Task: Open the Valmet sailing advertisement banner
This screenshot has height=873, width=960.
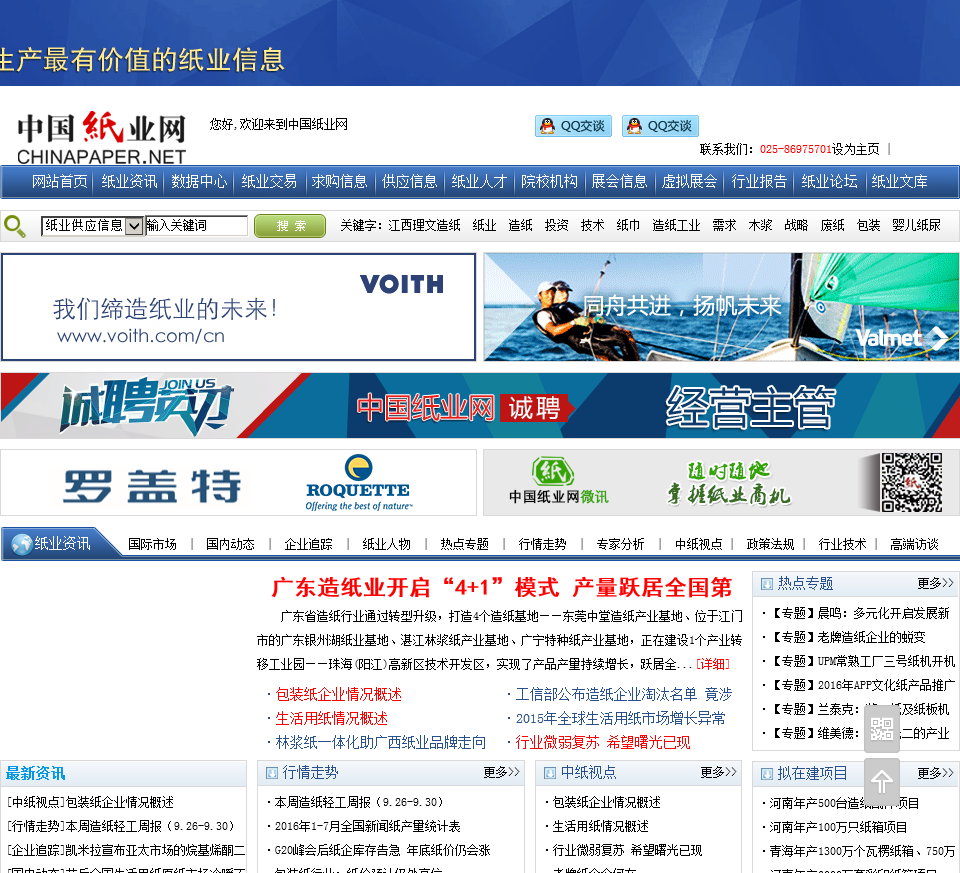Action: [721, 307]
